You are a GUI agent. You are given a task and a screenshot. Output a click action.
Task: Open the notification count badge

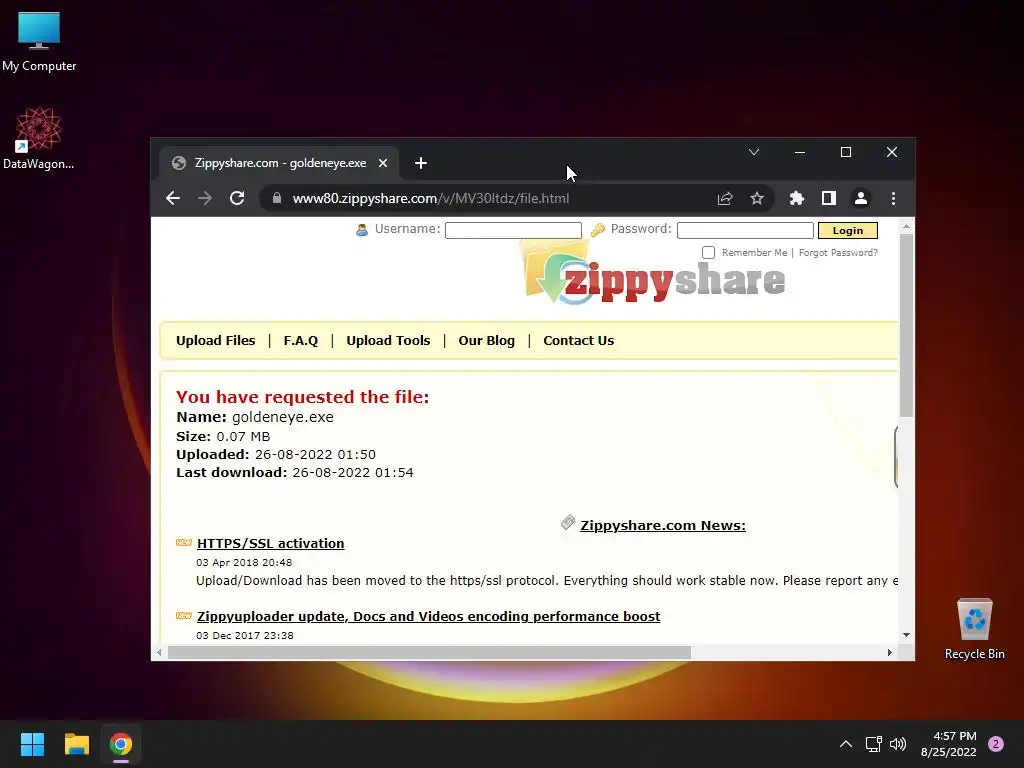point(996,743)
